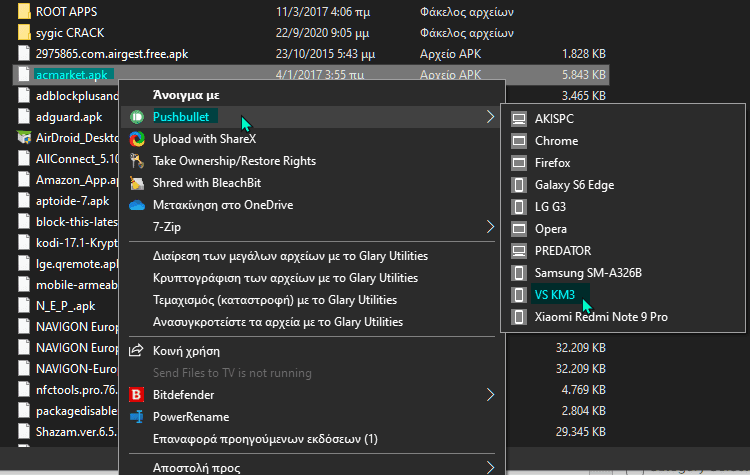Choose PowerRename from the menu
This screenshot has width=750, height=475.
pos(312,417)
